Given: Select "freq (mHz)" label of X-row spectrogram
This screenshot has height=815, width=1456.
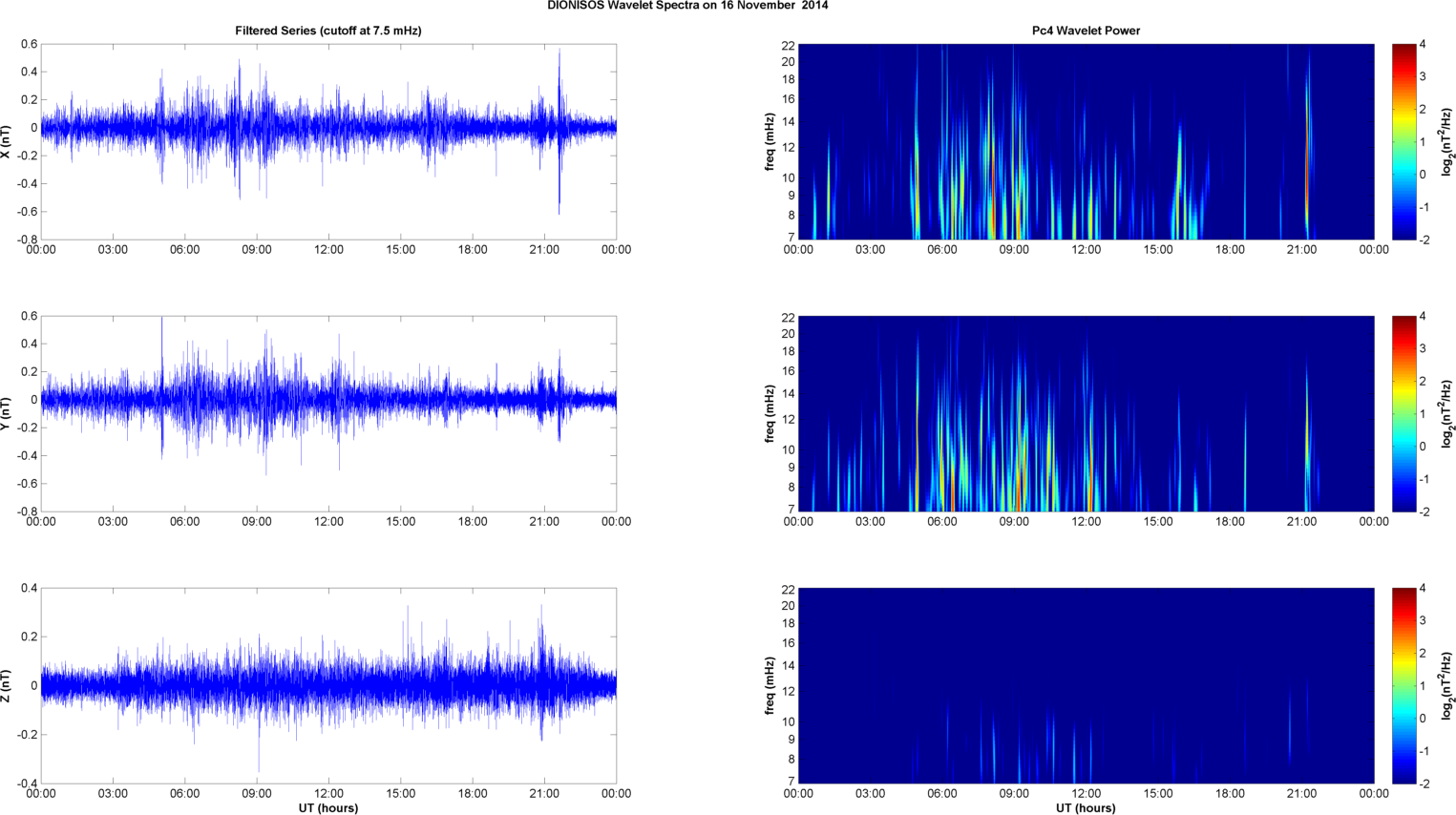Looking at the screenshot, I should point(770,141).
